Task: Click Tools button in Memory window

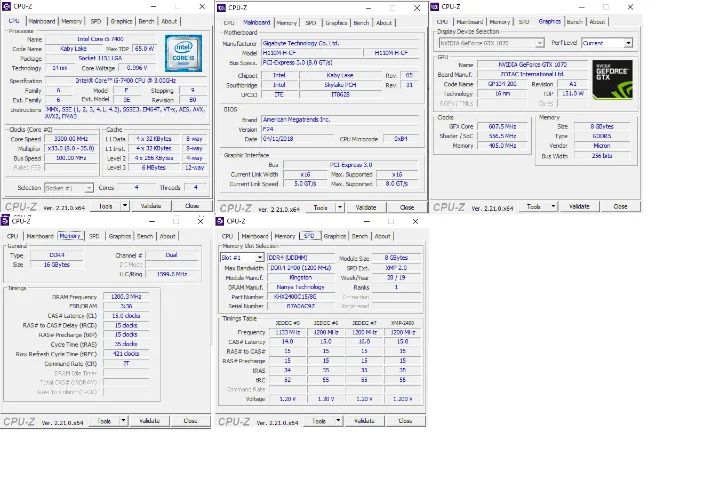Action: 104,421
